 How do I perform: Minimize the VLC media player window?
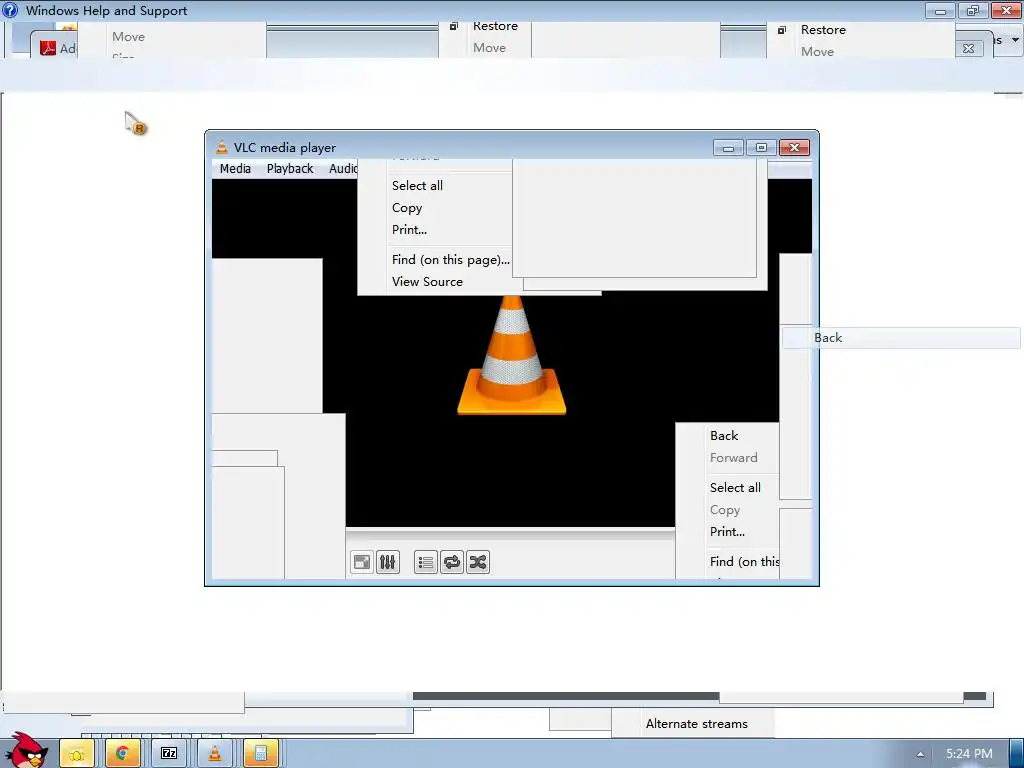click(x=728, y=148)
